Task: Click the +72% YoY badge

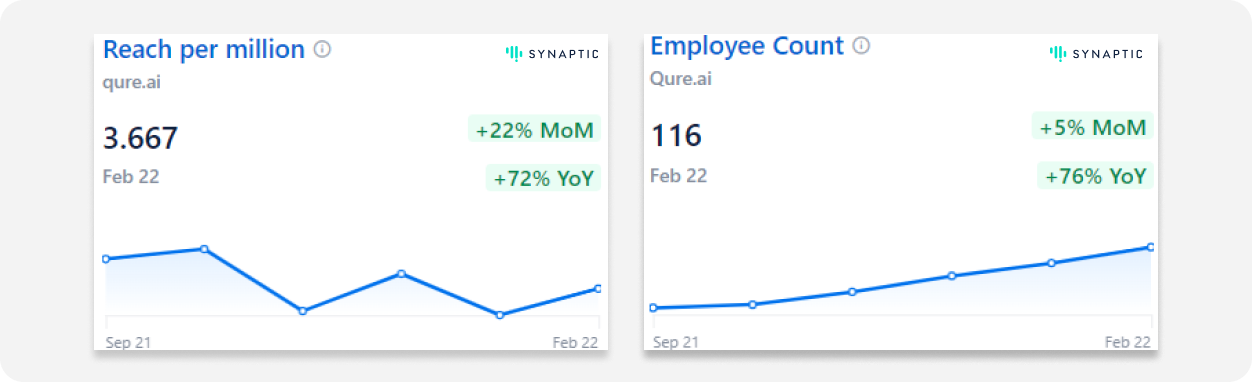Action: point(543,179)
